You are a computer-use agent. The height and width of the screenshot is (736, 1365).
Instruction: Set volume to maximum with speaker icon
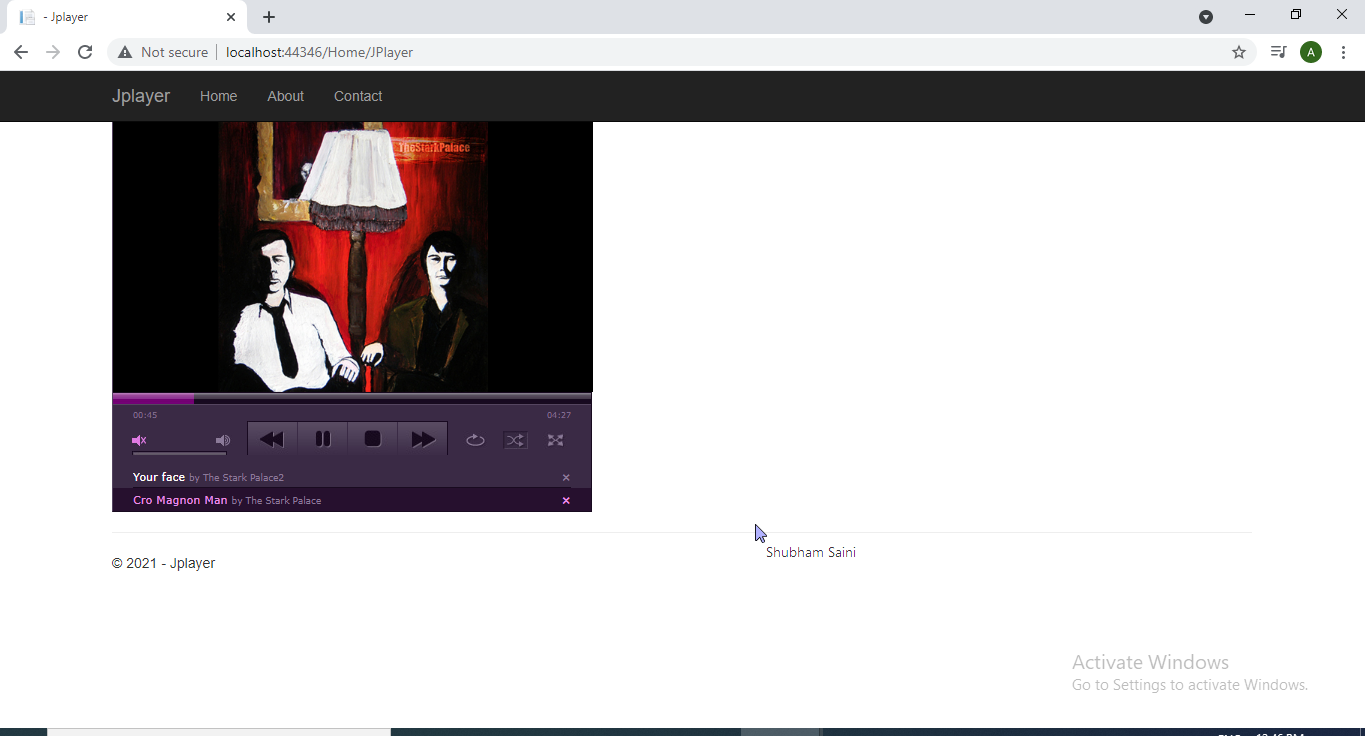point(223,440)
